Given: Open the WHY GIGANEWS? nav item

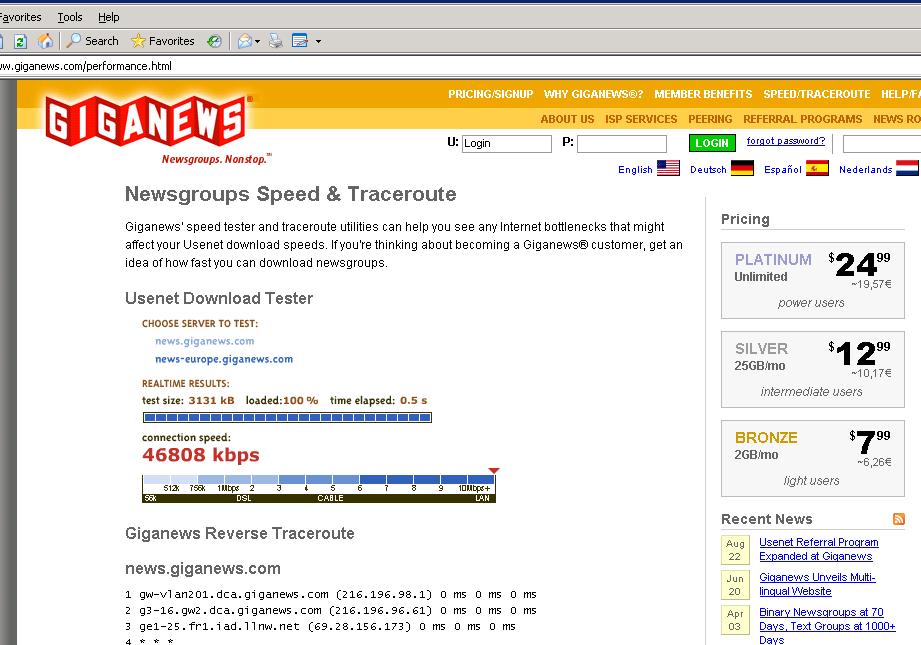Looking at the screenshot, I should click(593, 94).
